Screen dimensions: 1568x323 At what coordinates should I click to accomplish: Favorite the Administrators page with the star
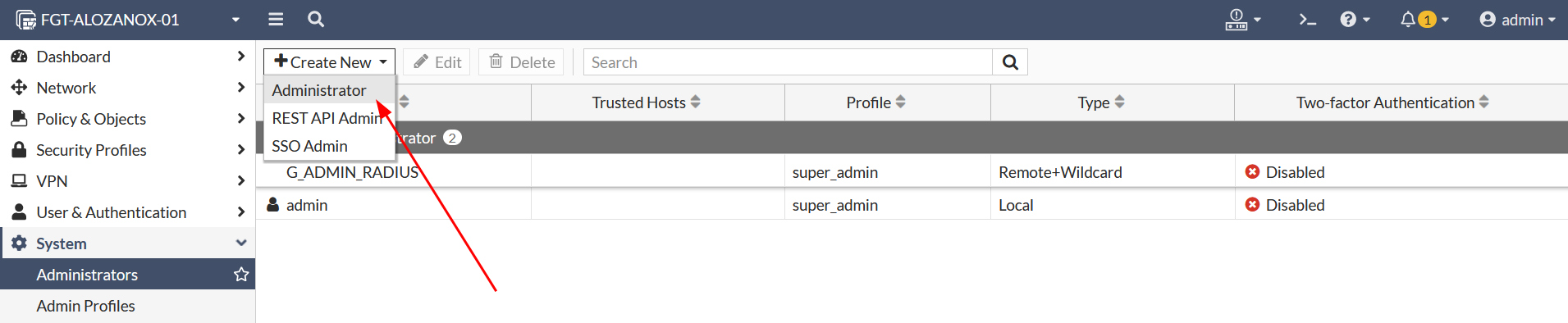[241, 274]
